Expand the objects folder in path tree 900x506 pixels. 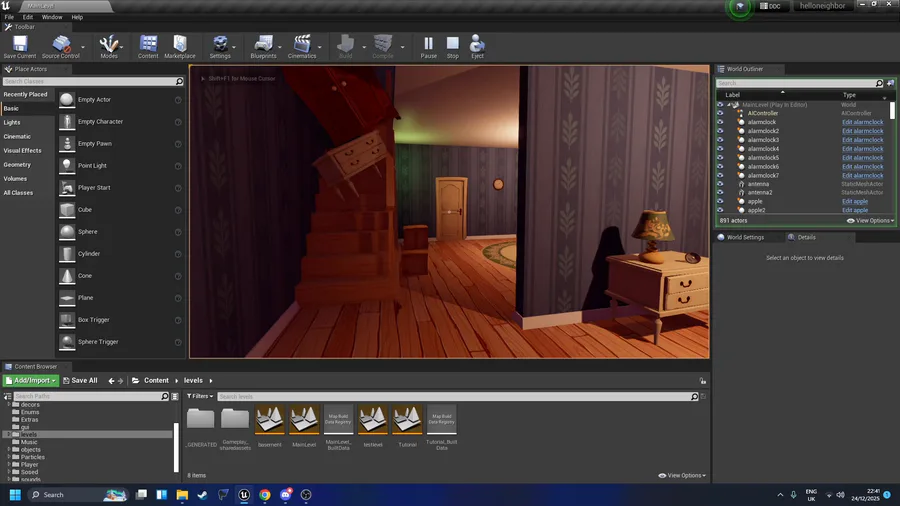pyautogui.click(x=9, y=450)
